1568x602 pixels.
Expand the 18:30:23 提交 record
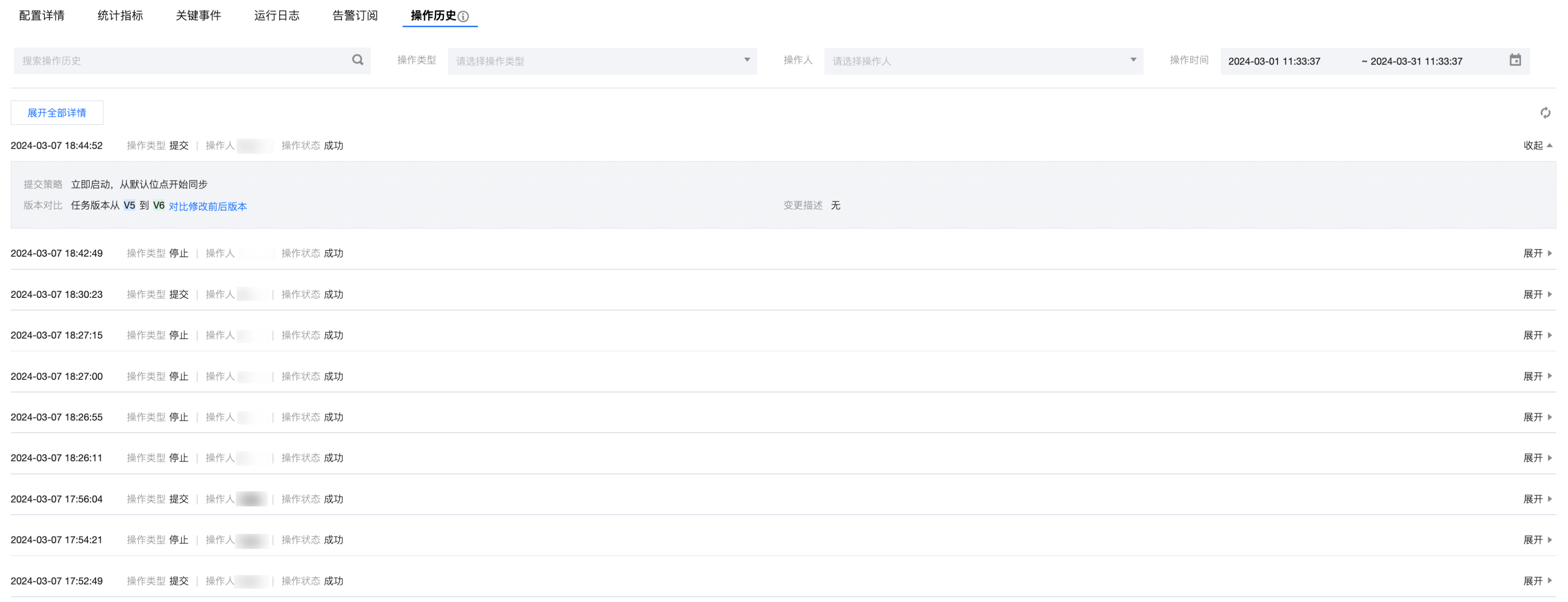pyautogui.click(x=1538, y=295)
